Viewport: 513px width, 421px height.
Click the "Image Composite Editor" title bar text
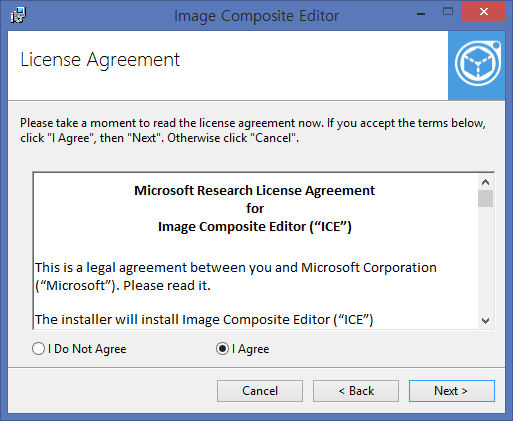pos(256,16)
